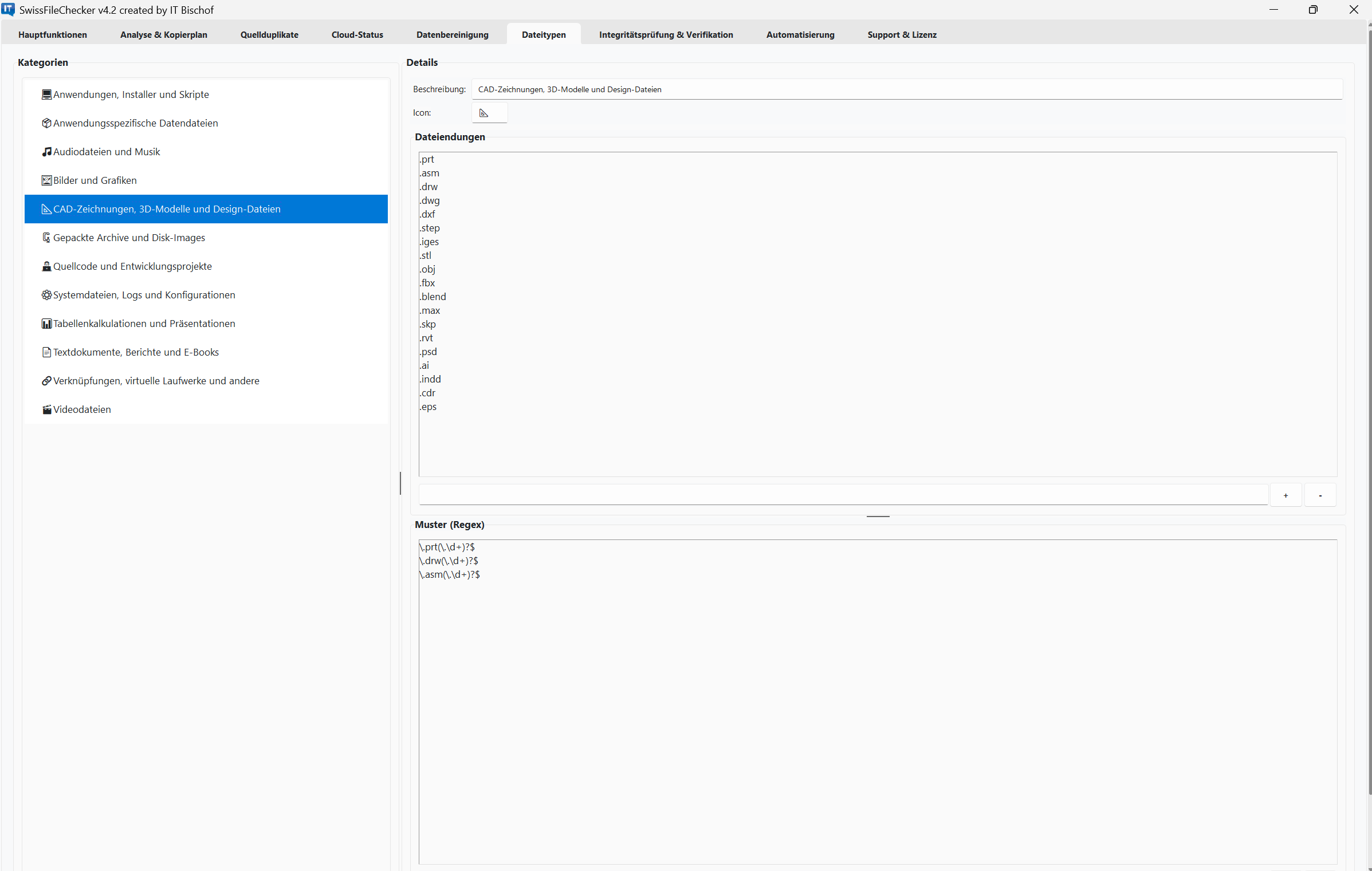Click the lock icon next to Quellcode und Entwicklungsprojekte
Screen dimensions: 1372x871
[47, 266]
